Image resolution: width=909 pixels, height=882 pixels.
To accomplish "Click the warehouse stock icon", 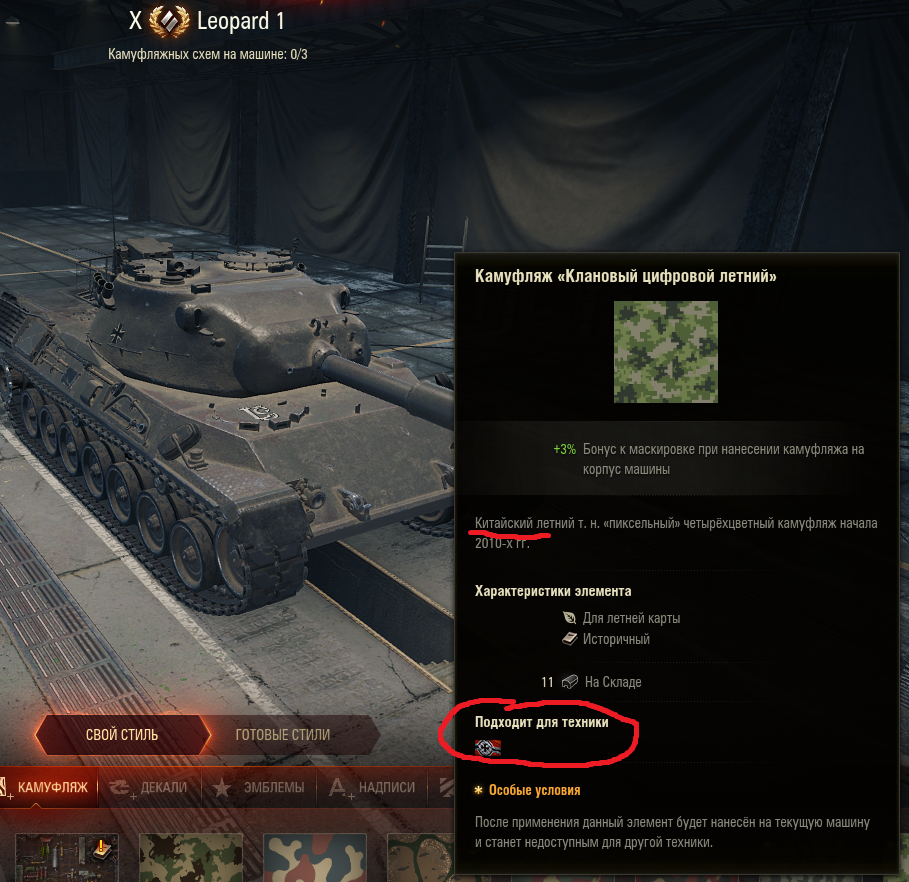I will point(570,682).
